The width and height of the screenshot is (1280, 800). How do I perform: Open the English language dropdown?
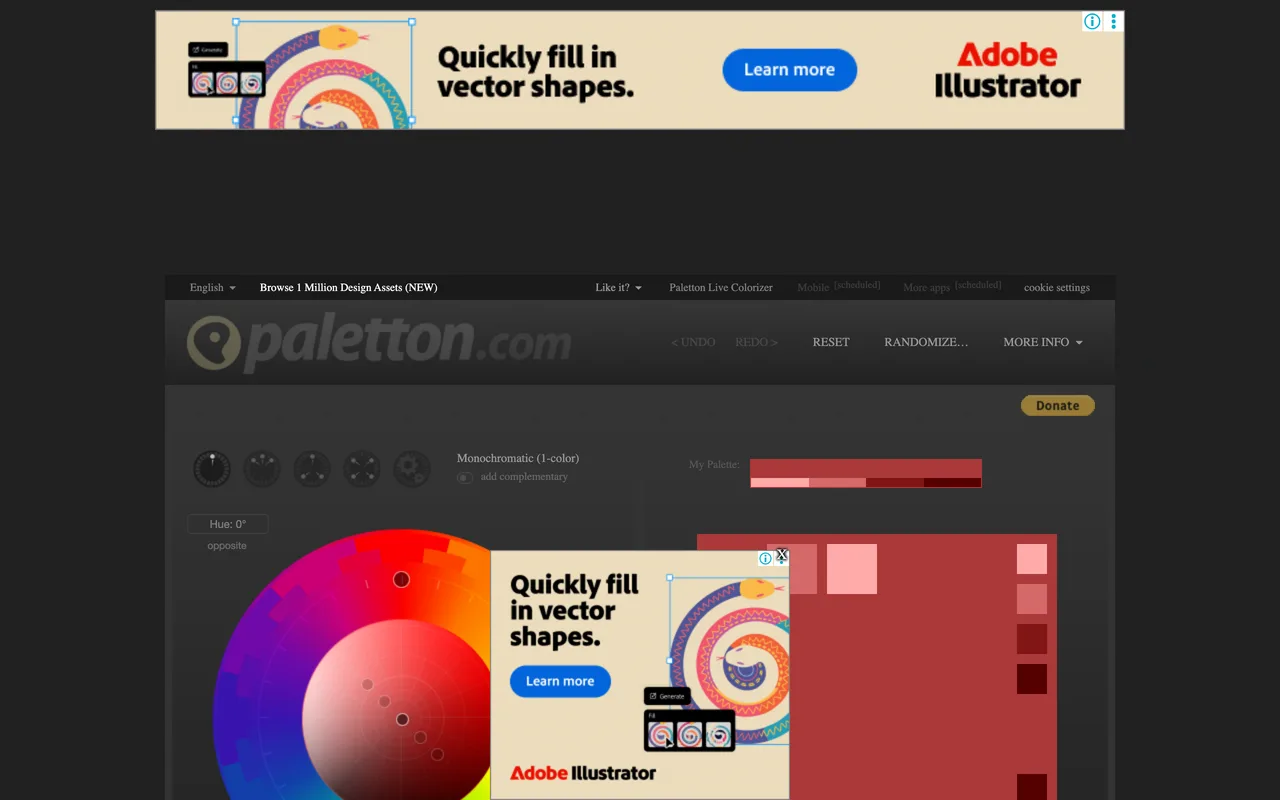213,288
